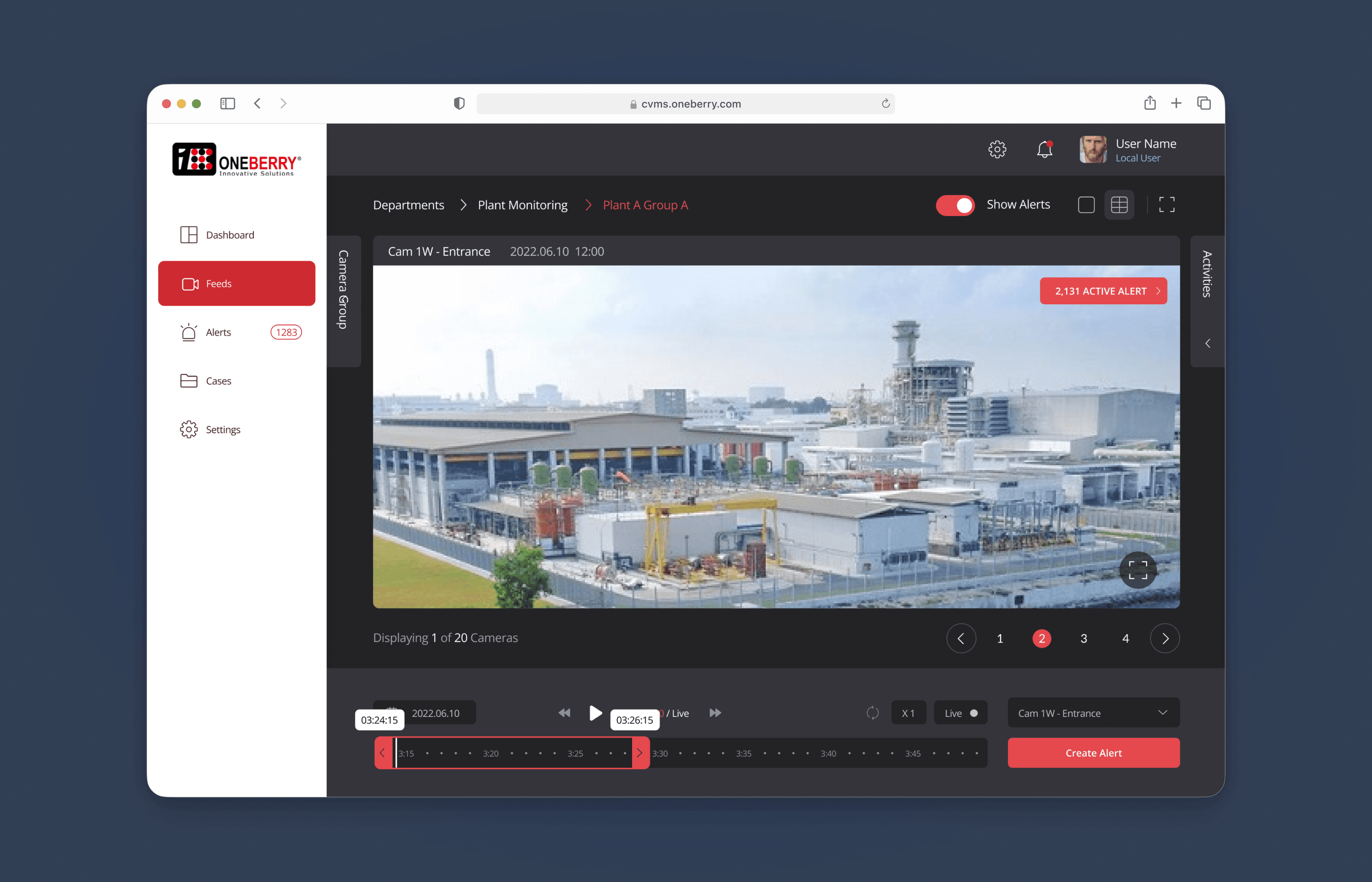Select camera page 3
The width and height of the screenshot is (1372, 882).
(x=1083, y=638)
